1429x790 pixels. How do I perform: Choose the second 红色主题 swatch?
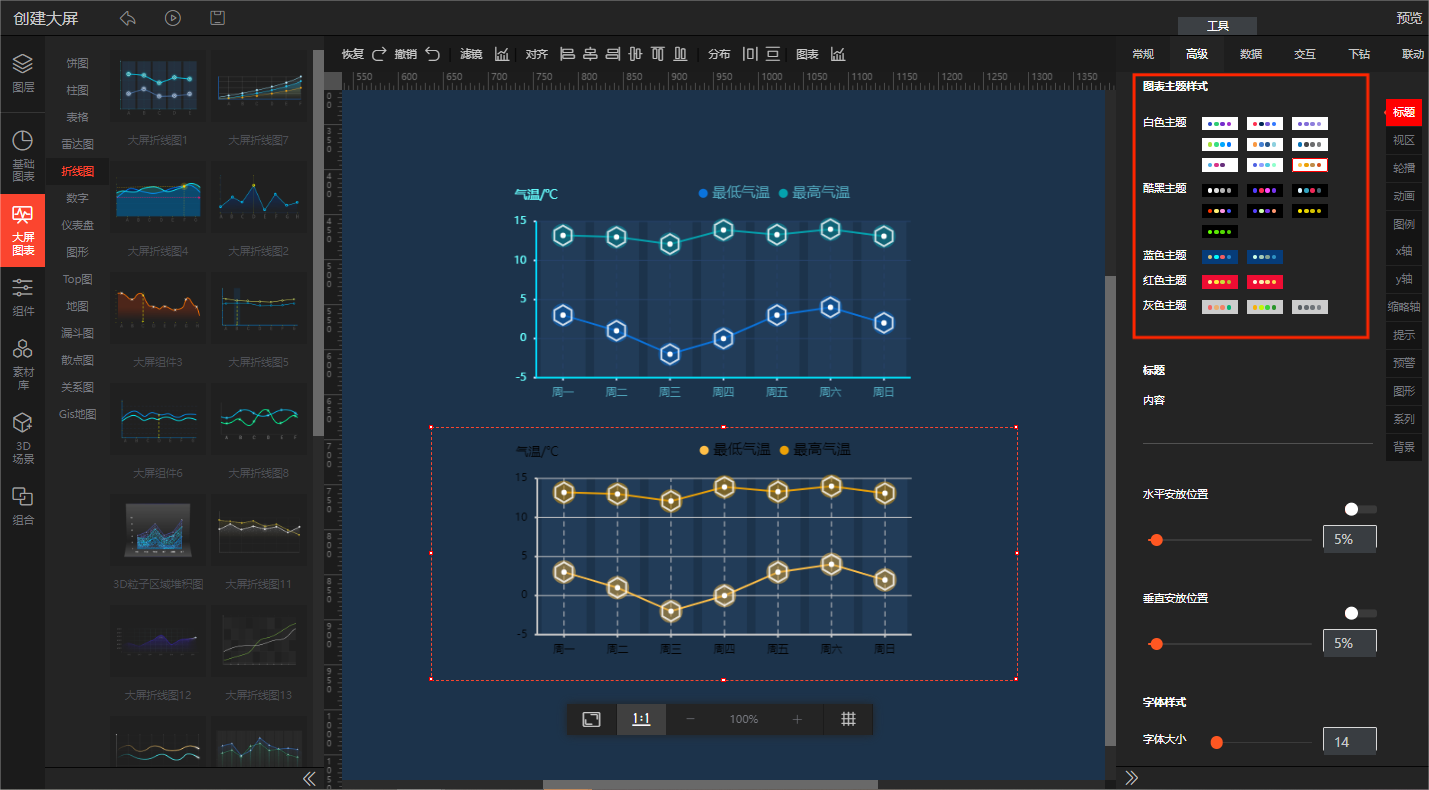(x=1265, y=282)
